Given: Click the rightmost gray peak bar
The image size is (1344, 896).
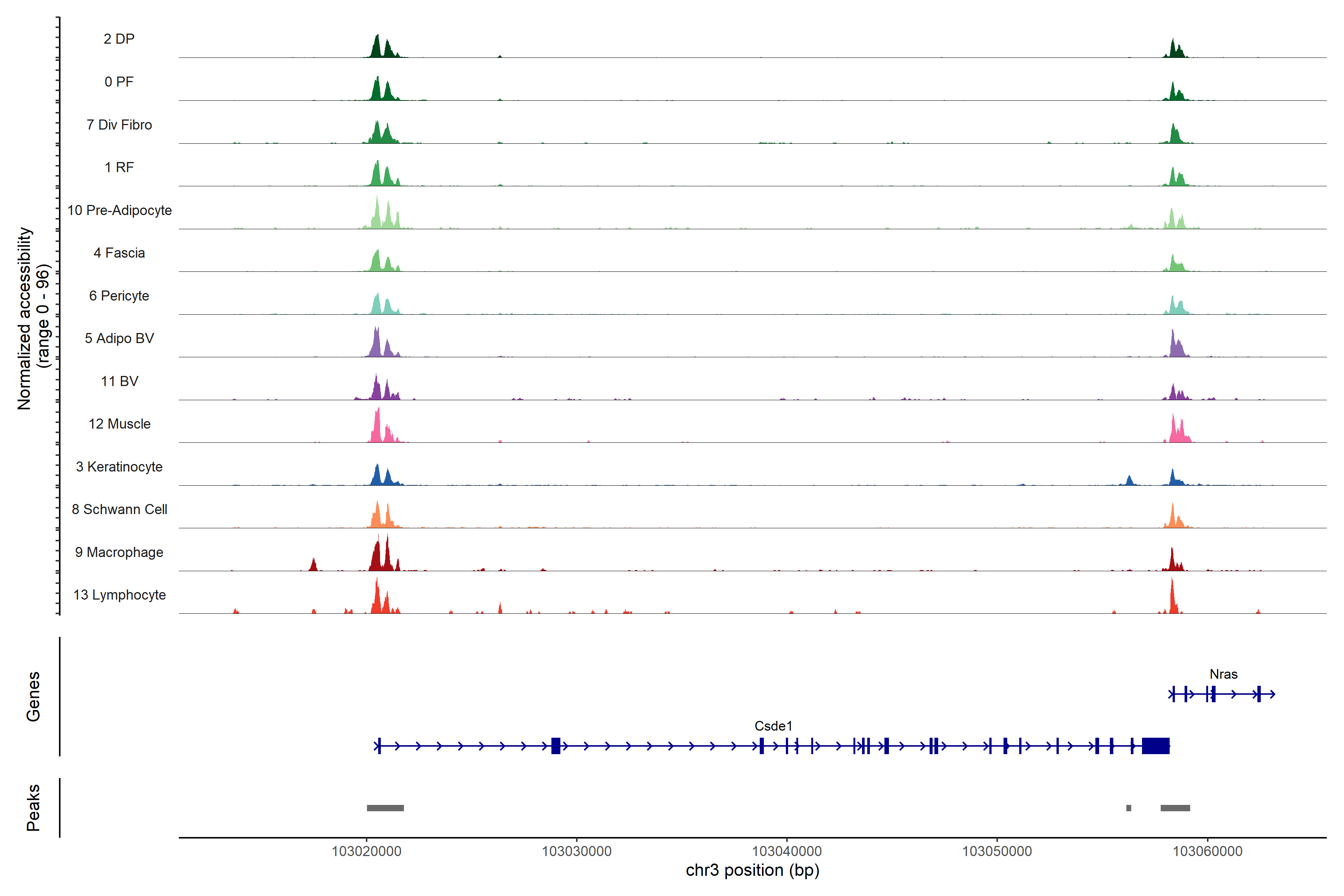Looking at the screenshot, I should pos(1175,808).
